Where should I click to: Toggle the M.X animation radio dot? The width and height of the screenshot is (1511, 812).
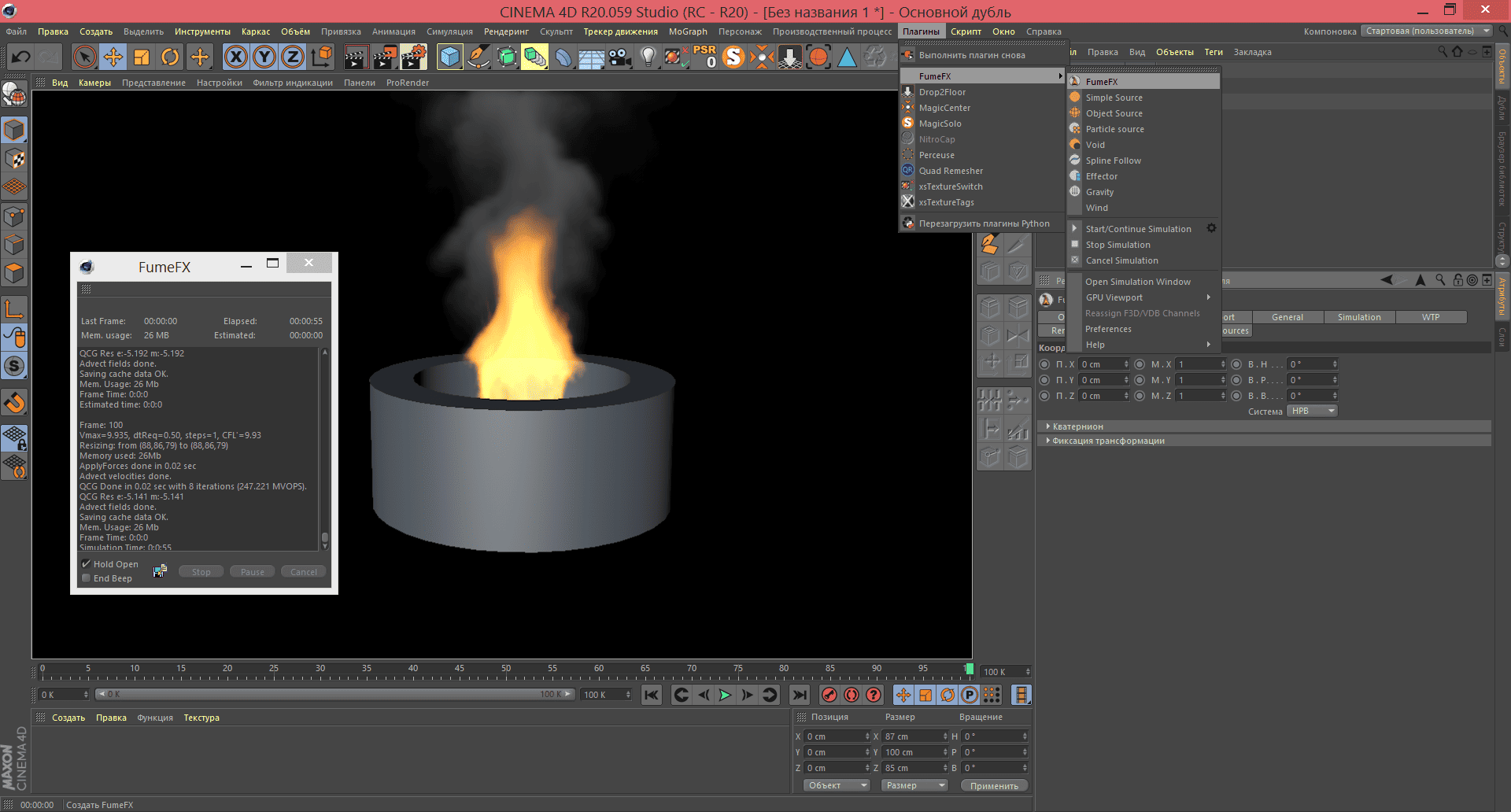[x=1140, y=364]
